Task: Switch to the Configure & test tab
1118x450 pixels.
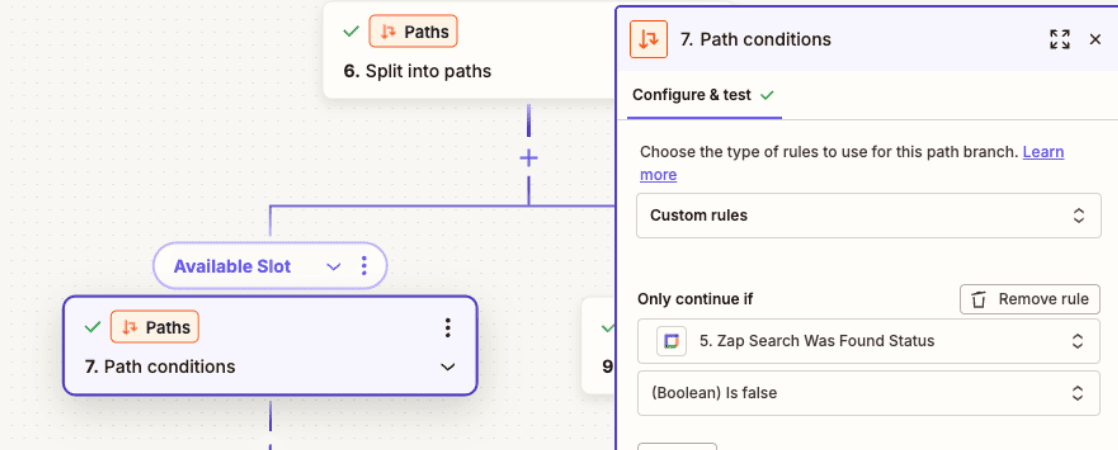Action: point(703,95)
